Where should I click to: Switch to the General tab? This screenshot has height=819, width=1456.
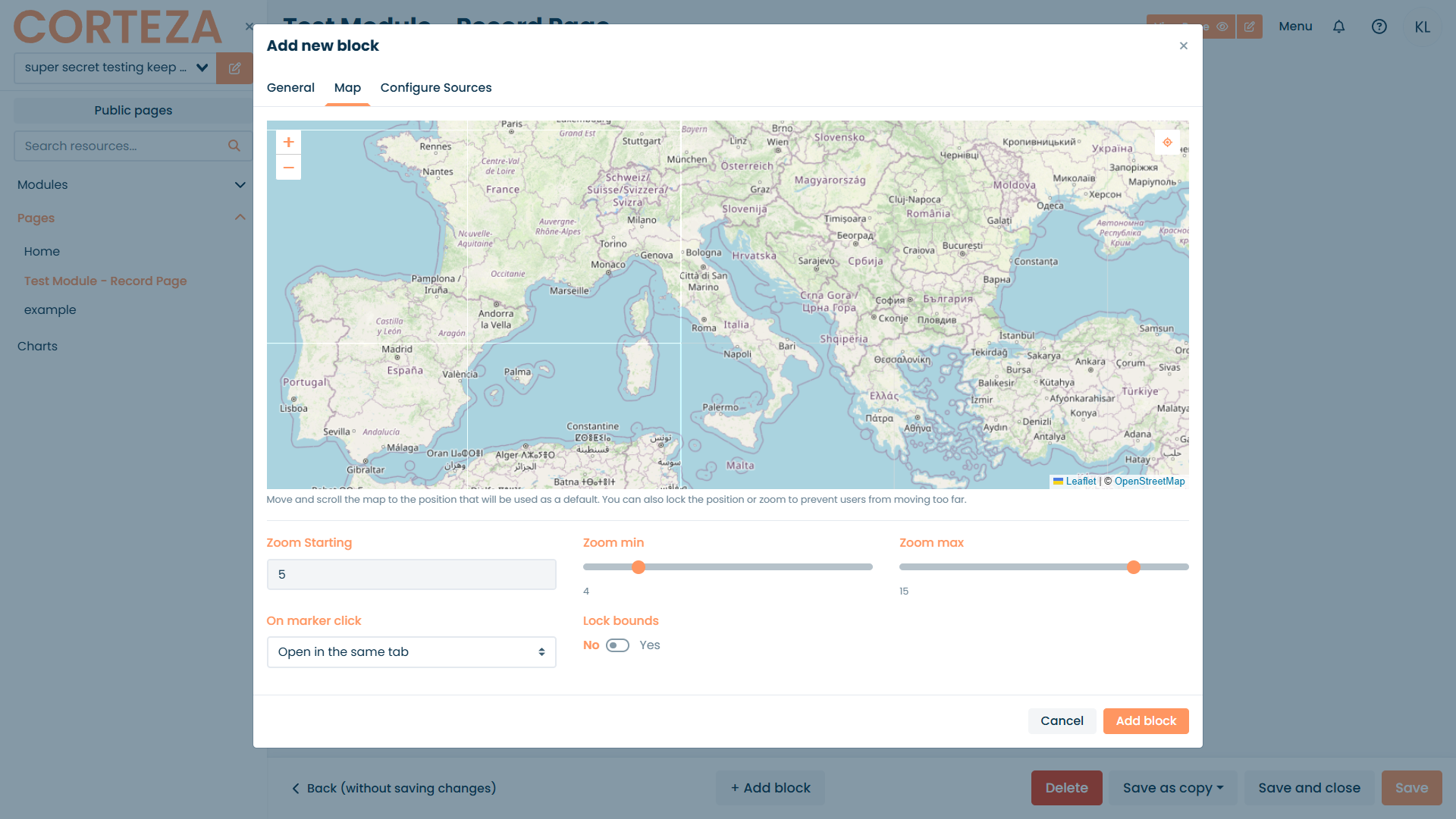pos(290,88)
